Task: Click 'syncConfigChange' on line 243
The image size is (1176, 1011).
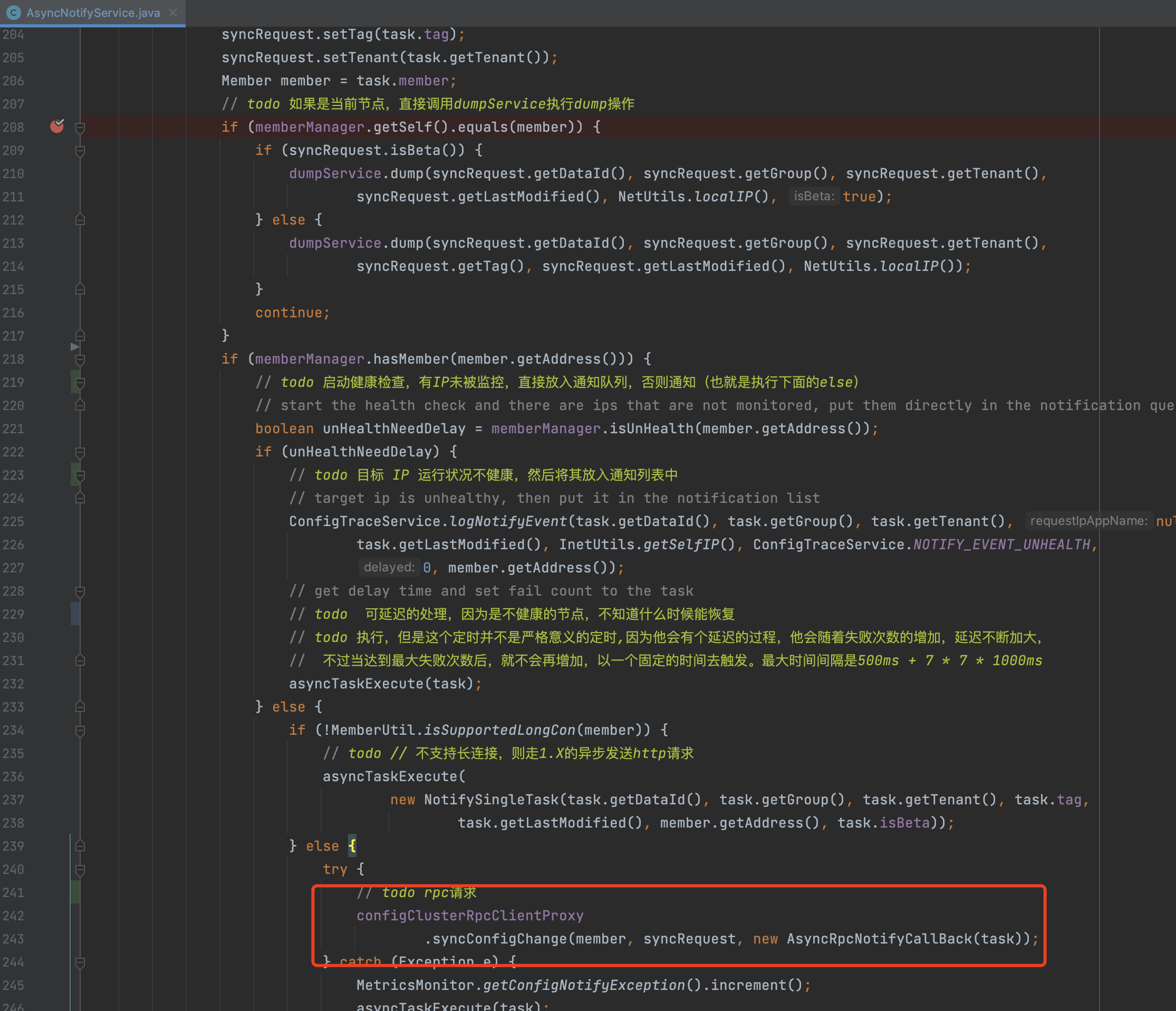Action: tap(499, 939)
